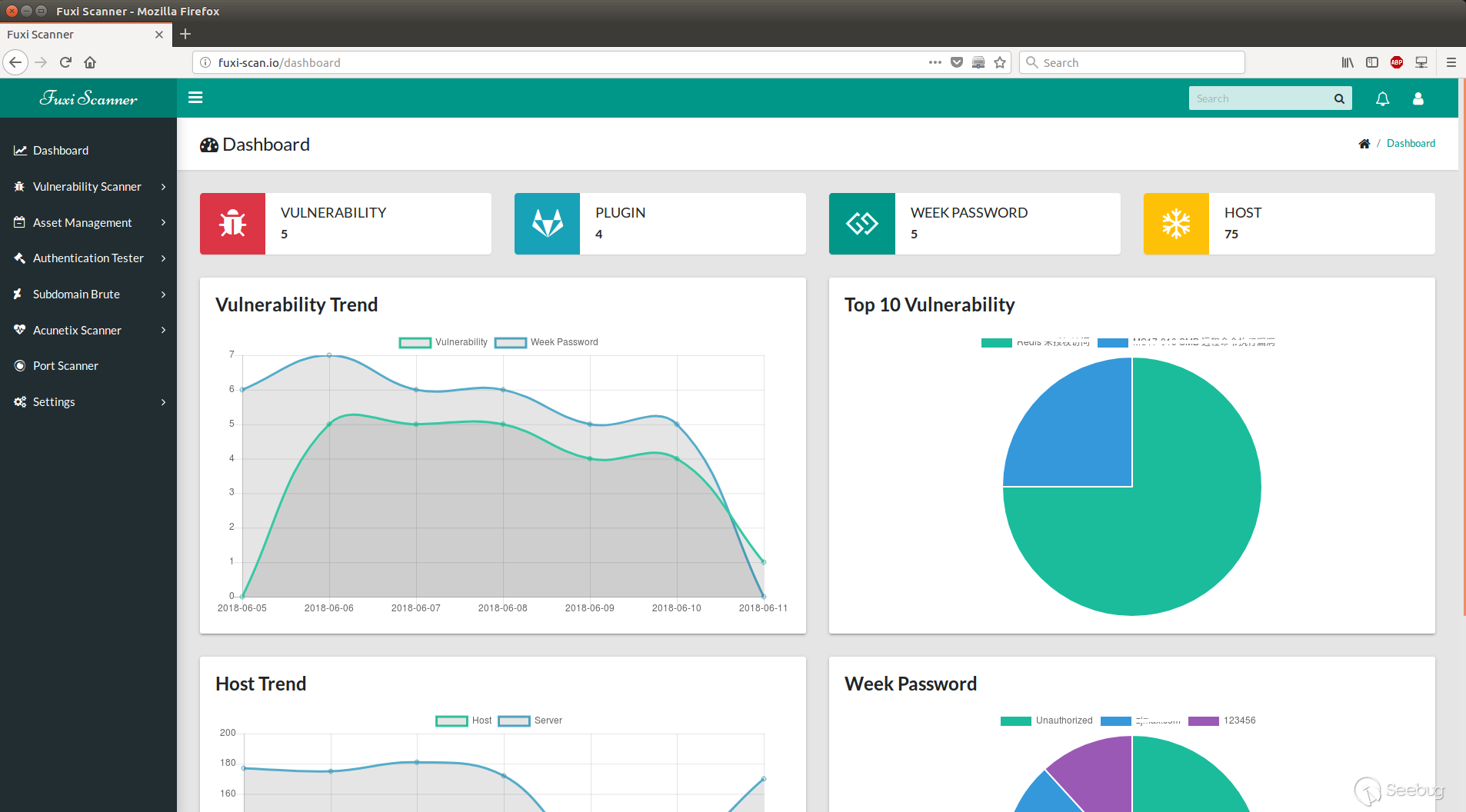This screenshot has width=1466, height=812.
Task: Expand Settings submenu
Action: coord(88,401)
